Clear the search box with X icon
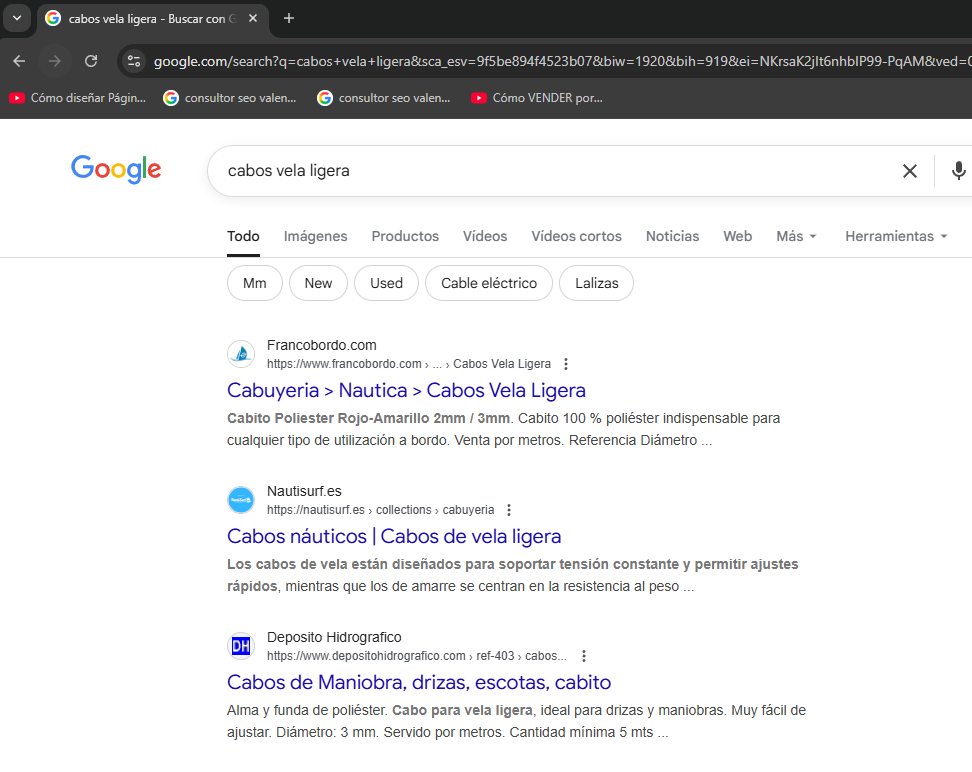The width and height of the screenshot is (972, 772). point(909,171)
